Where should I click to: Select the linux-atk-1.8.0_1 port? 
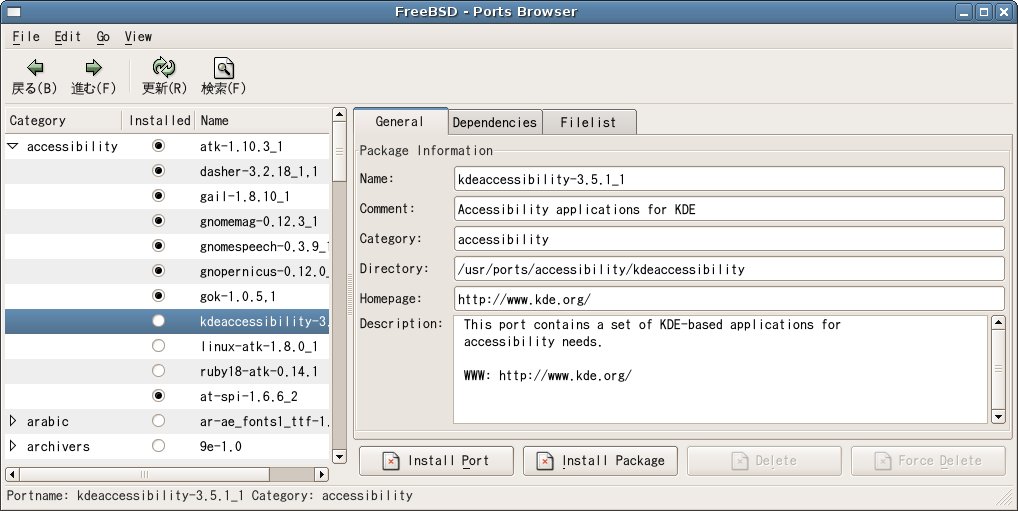tap(258, 347)
